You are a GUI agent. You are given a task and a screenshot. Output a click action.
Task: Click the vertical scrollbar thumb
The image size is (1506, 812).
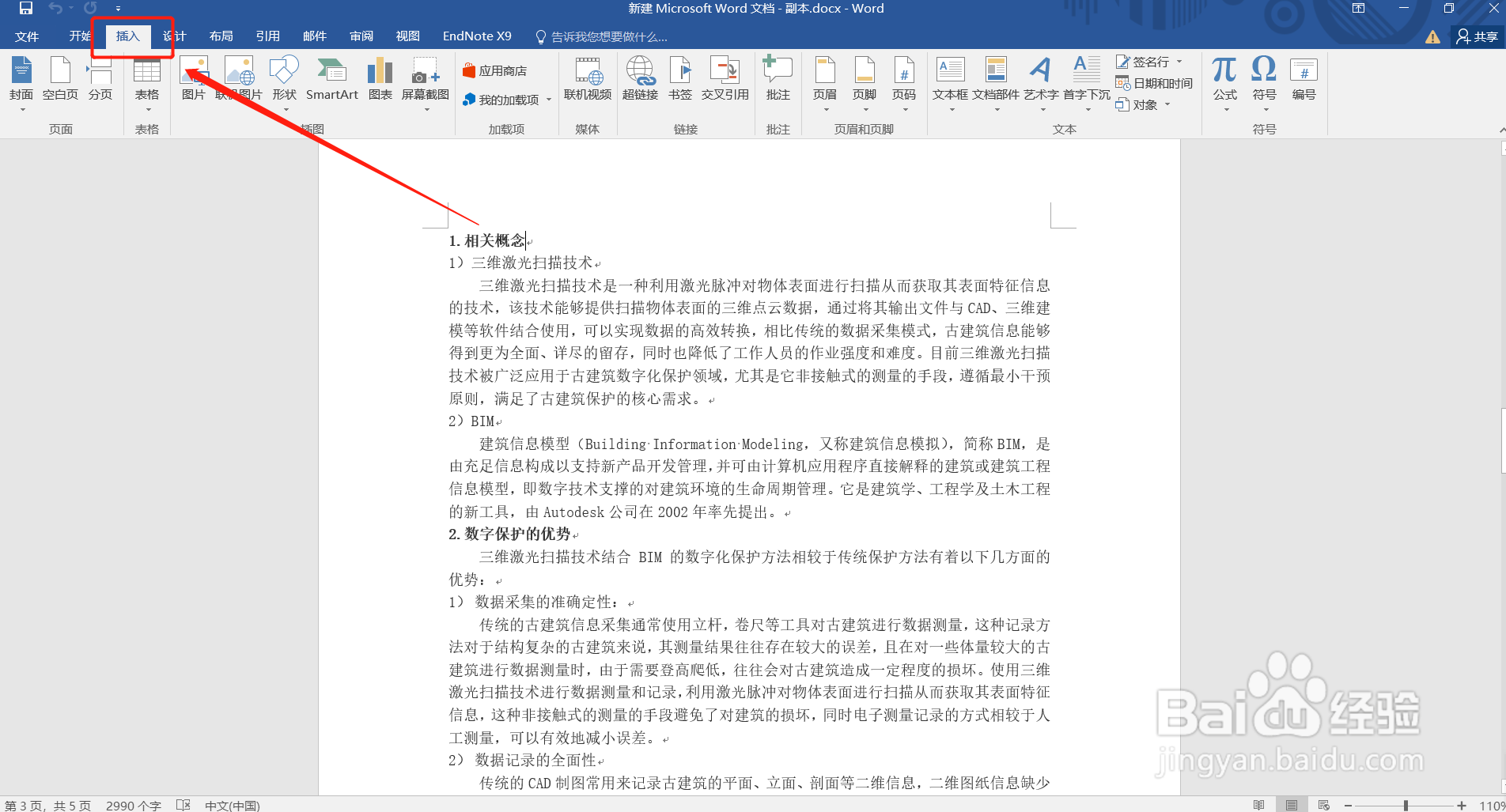tap(1503, 440)
